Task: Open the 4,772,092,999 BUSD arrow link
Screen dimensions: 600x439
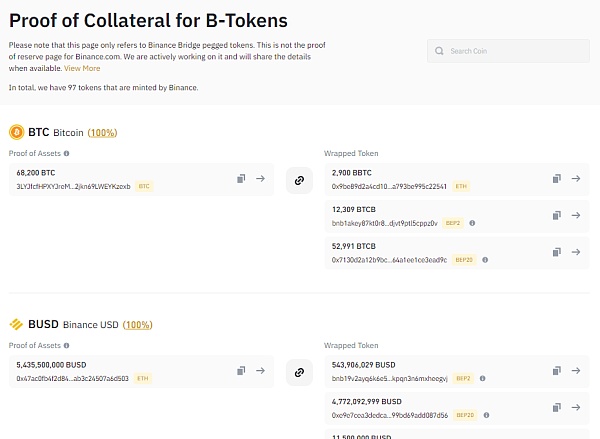Action: 576,408
